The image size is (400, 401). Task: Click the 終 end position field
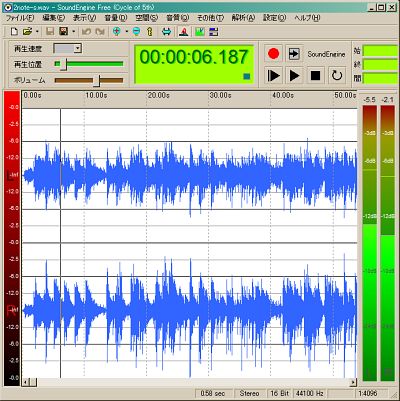coord(380,65)
